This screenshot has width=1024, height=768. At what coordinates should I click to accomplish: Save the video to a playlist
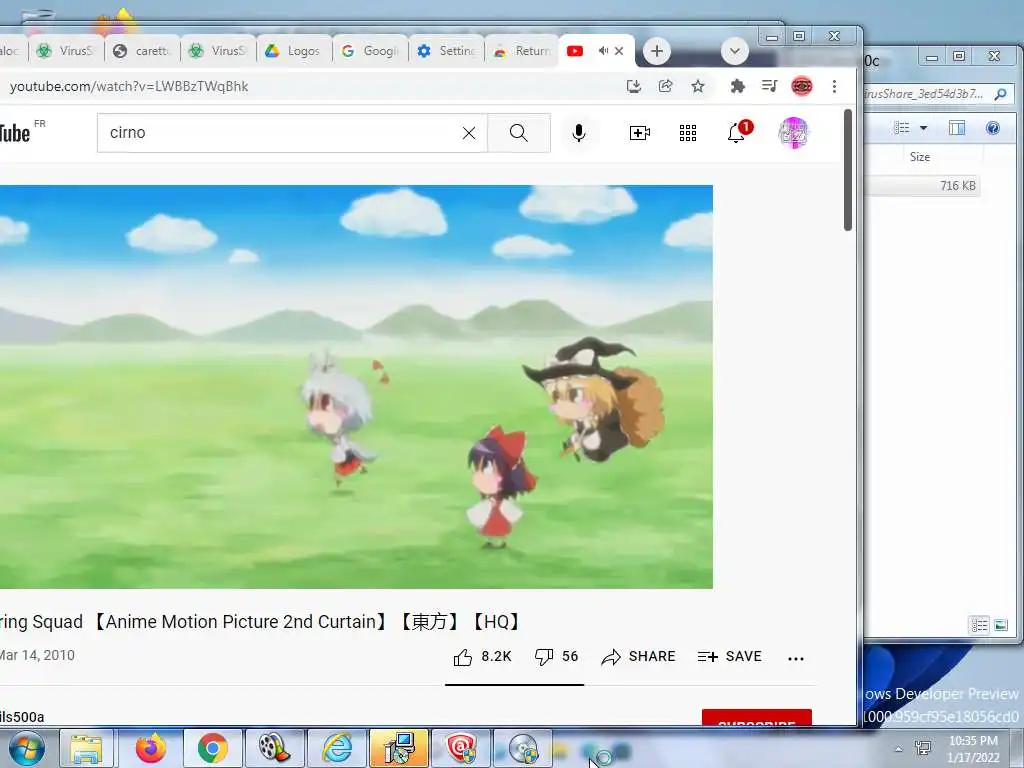click(729, 656)
